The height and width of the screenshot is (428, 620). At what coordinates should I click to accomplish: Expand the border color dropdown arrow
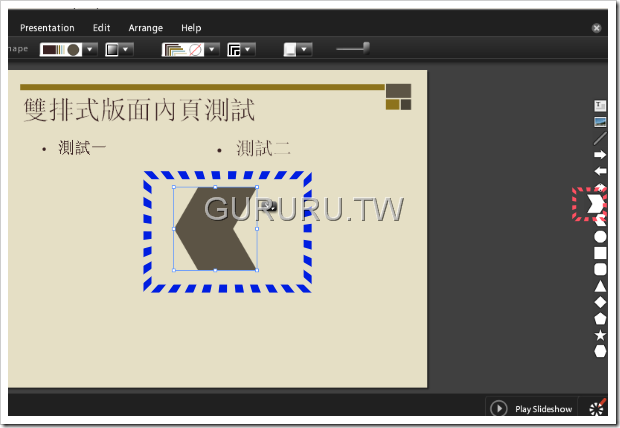coord(212,49)
